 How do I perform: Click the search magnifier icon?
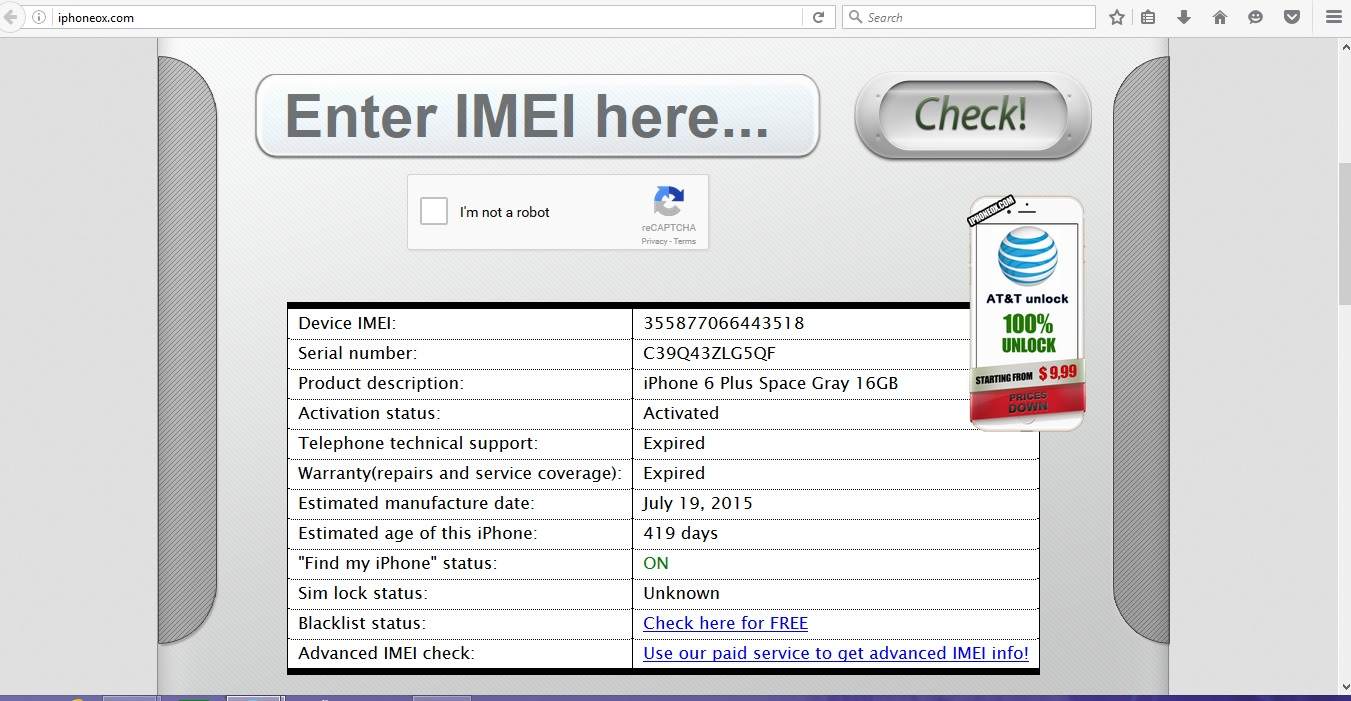[855, 17]
